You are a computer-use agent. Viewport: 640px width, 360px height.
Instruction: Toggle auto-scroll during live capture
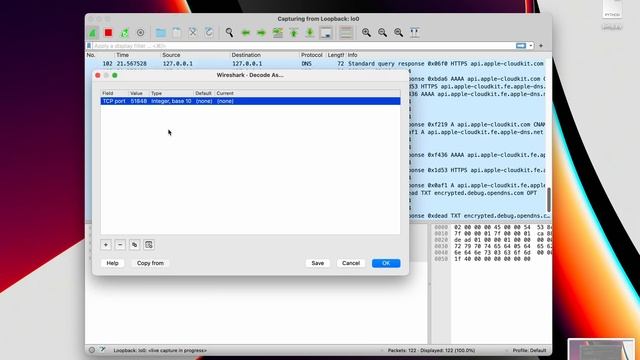pos(326,33)
